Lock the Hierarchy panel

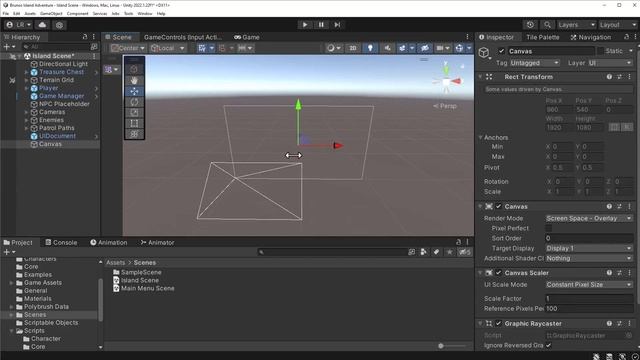coord(85,37)
